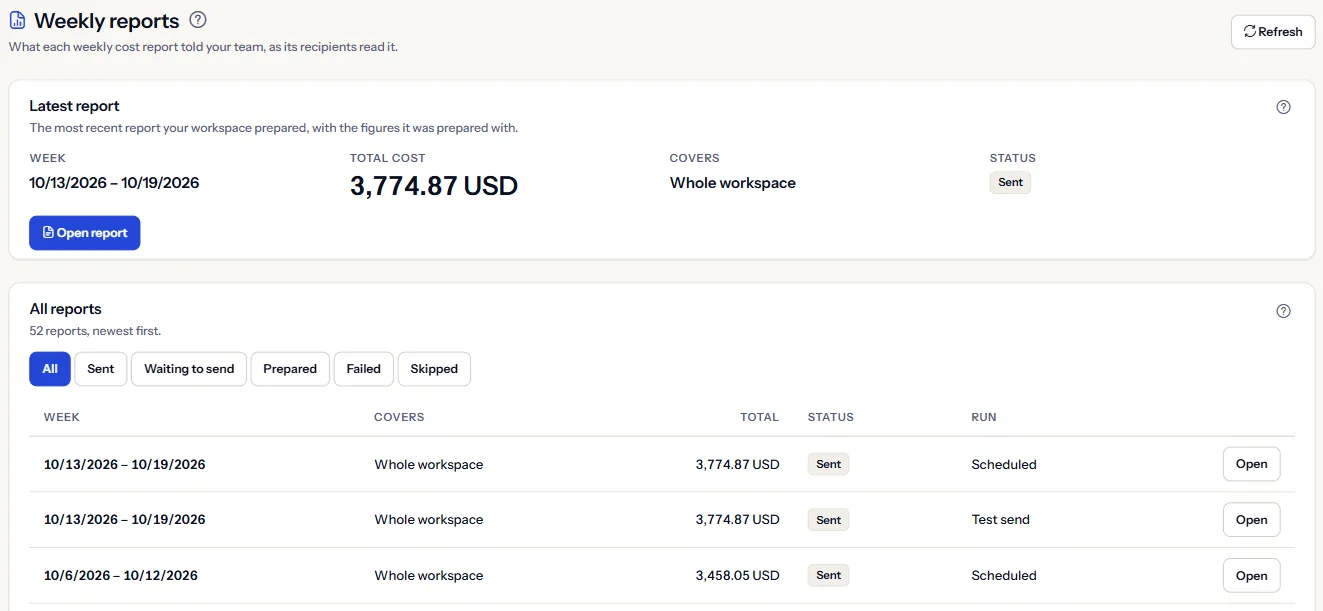Screen dimensions: 1323x611
Task: Open help icon beside Weekly reports title
Action: pos(198,20)
